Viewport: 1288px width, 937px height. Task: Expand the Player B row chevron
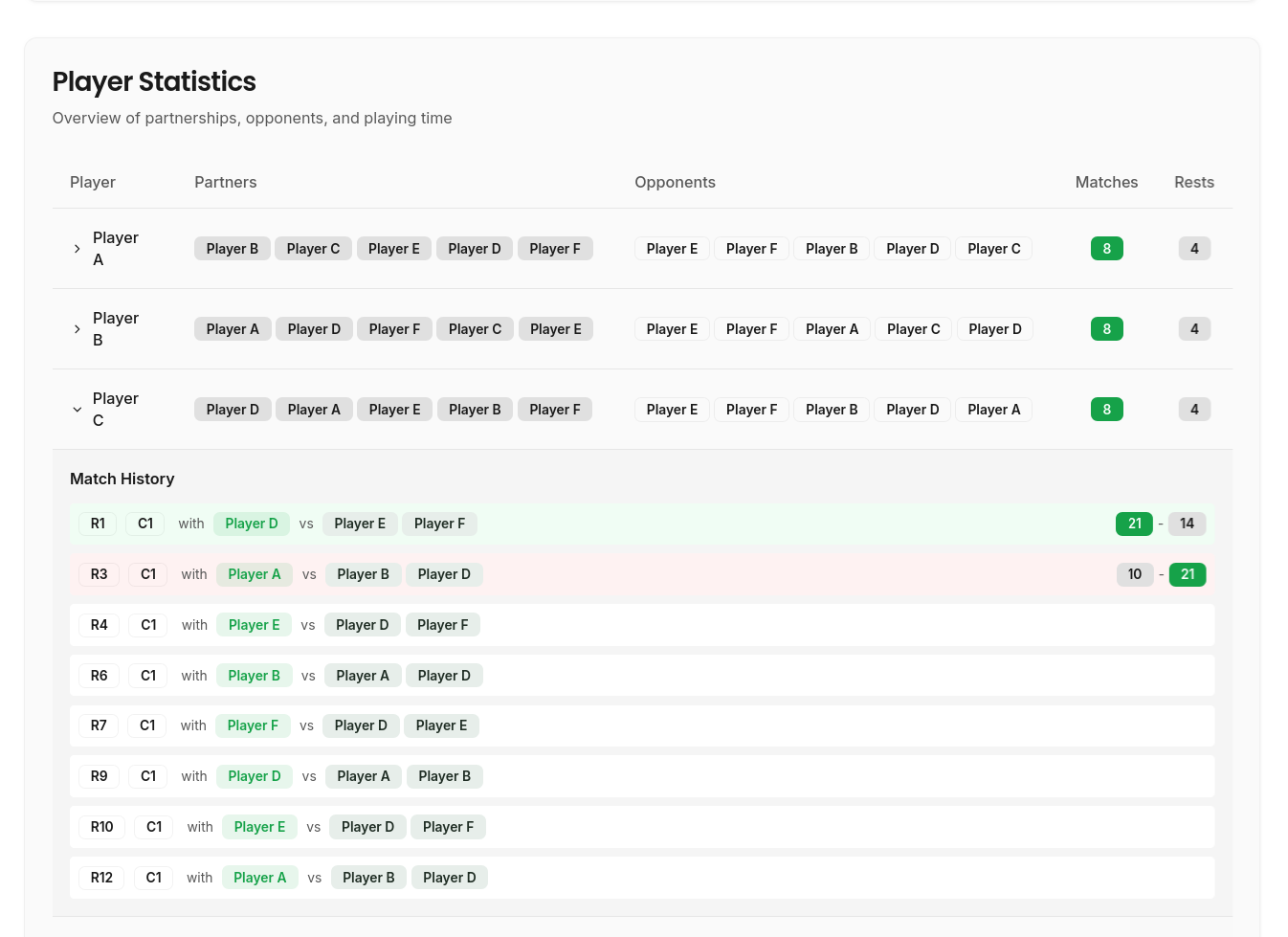click(x=78, y=329)
